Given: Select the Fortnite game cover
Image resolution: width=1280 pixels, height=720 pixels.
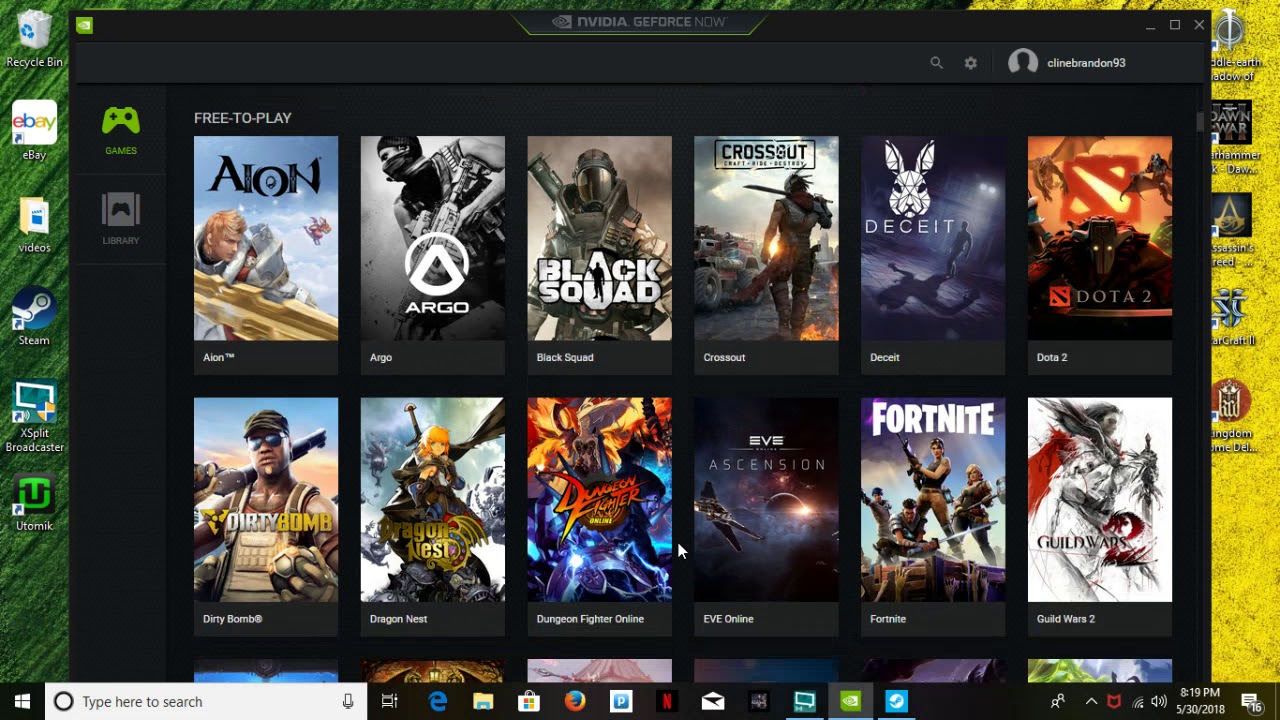Looking at the screenshot, I should point(933,500).
